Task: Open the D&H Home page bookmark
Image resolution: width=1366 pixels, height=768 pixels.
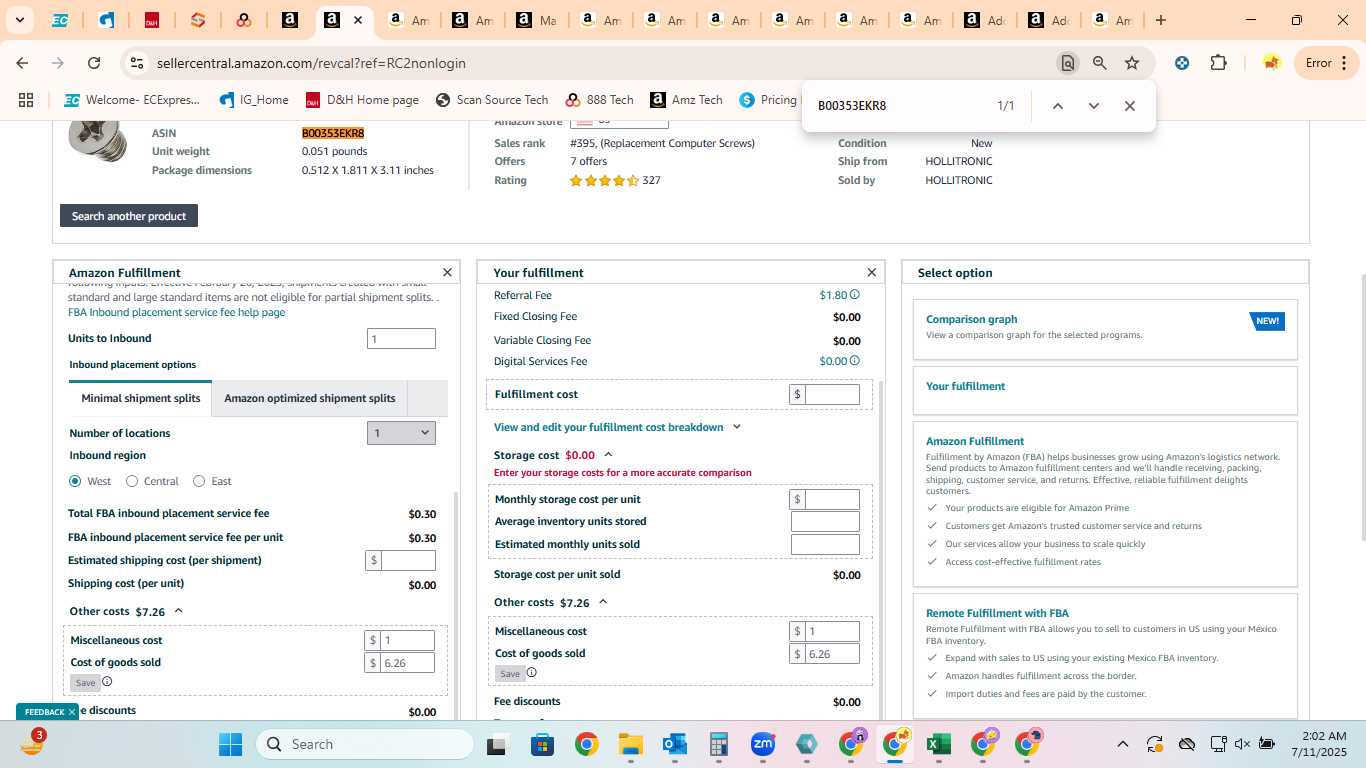Action: pos(362,100)
